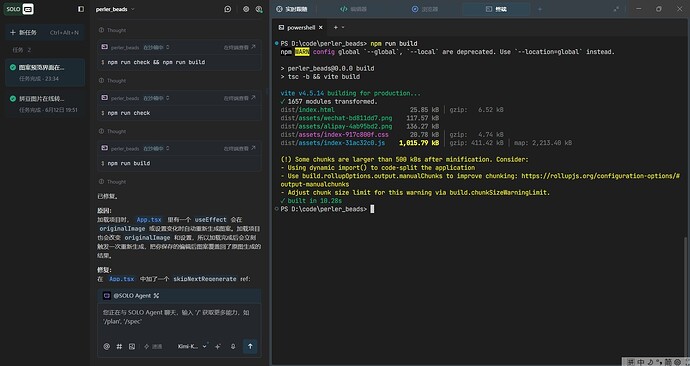Expand Thought above npm run build
The image size is (690, 366).
[113, 131]
